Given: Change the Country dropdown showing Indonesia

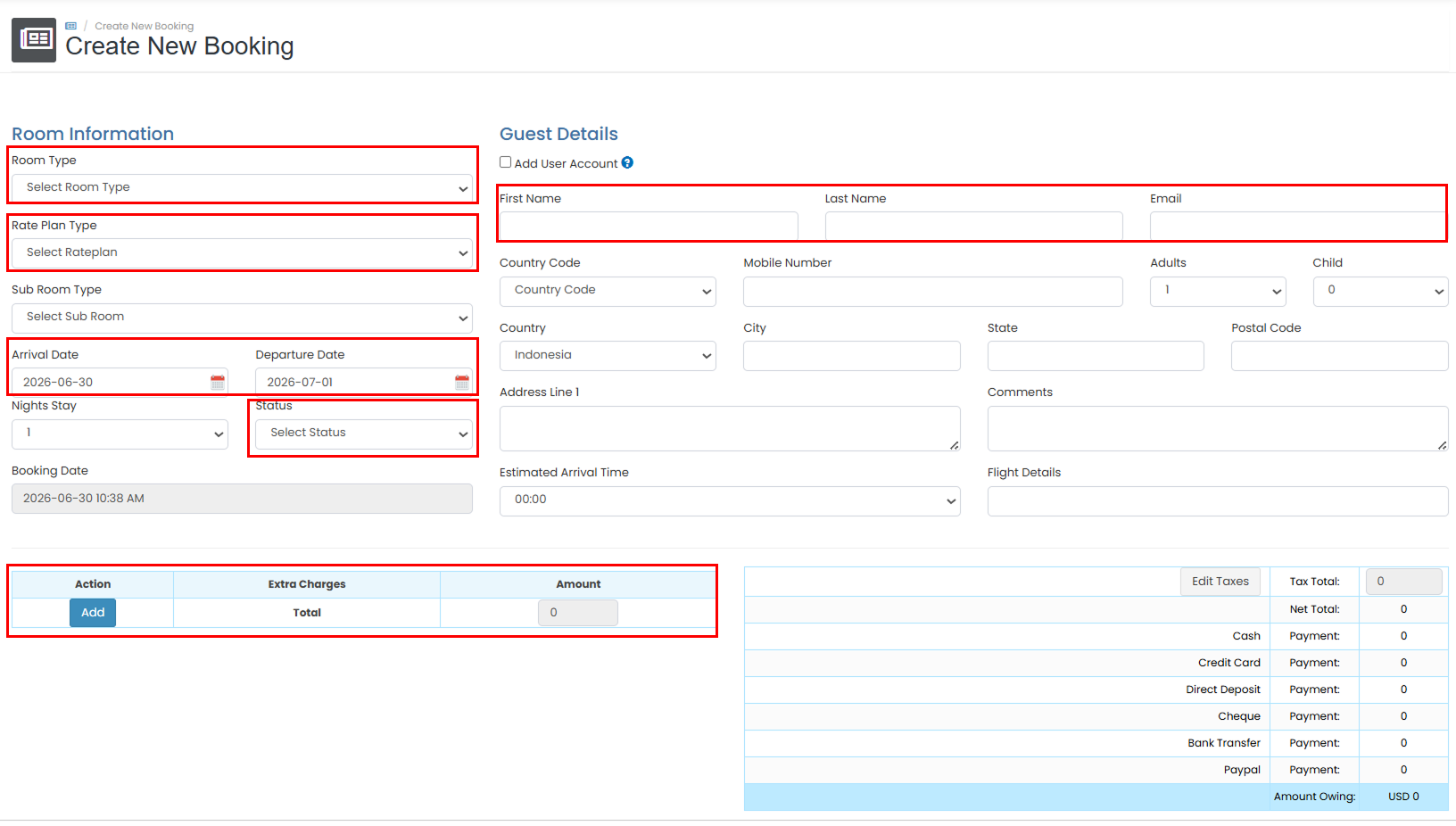Looking at the screenshot, I should pyautogui.click(x=608, y=356).
